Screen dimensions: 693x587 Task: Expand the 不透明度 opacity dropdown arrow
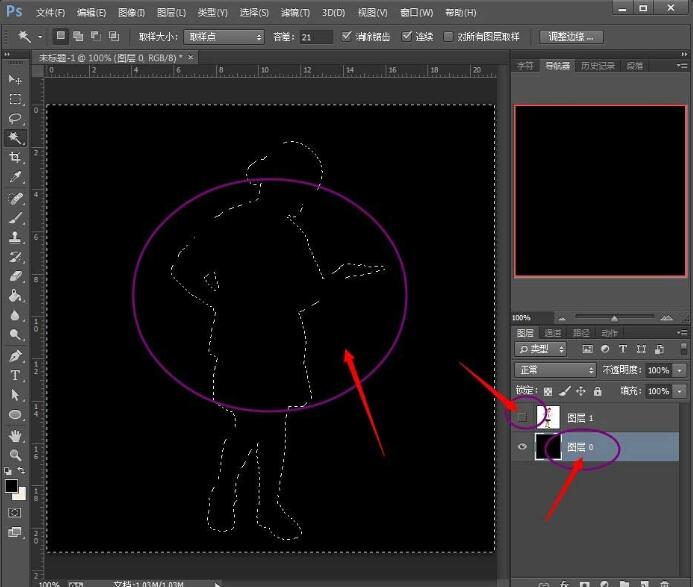pyautogui.click(x=680, y=370)
